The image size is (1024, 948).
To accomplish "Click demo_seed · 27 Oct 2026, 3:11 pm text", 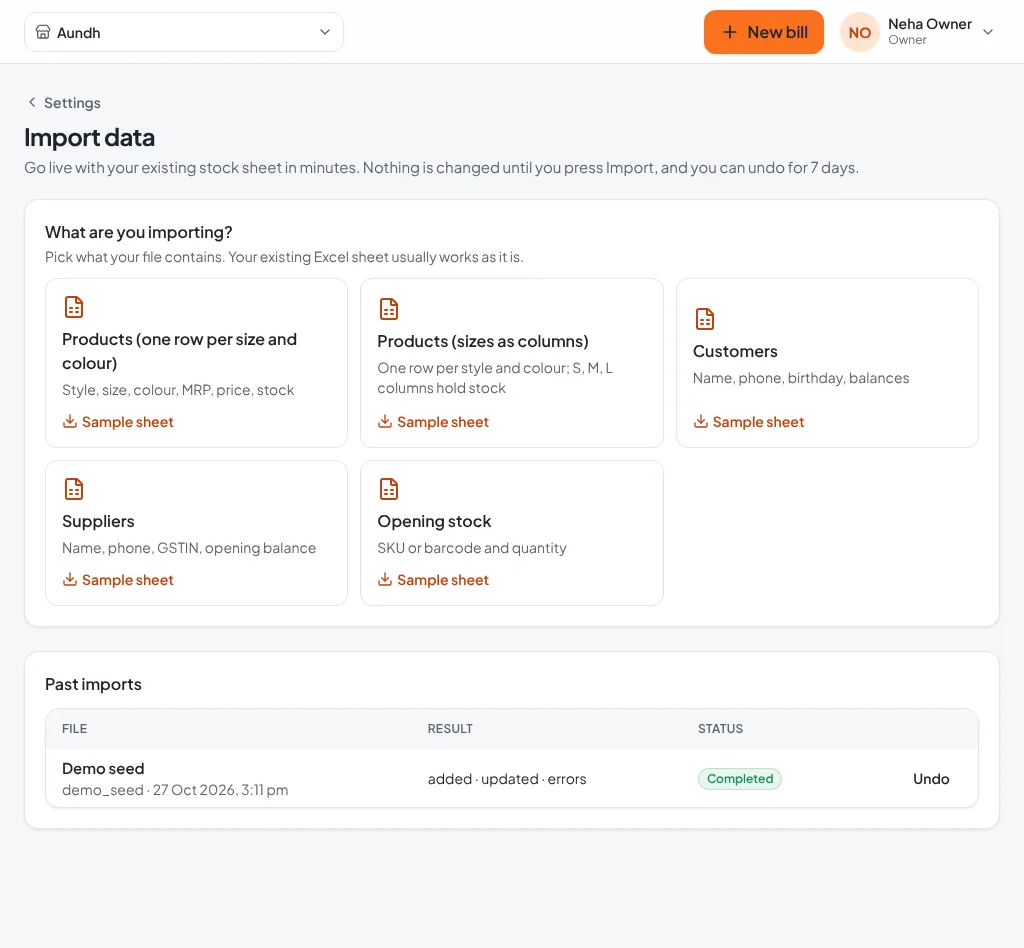I will 175,790.
